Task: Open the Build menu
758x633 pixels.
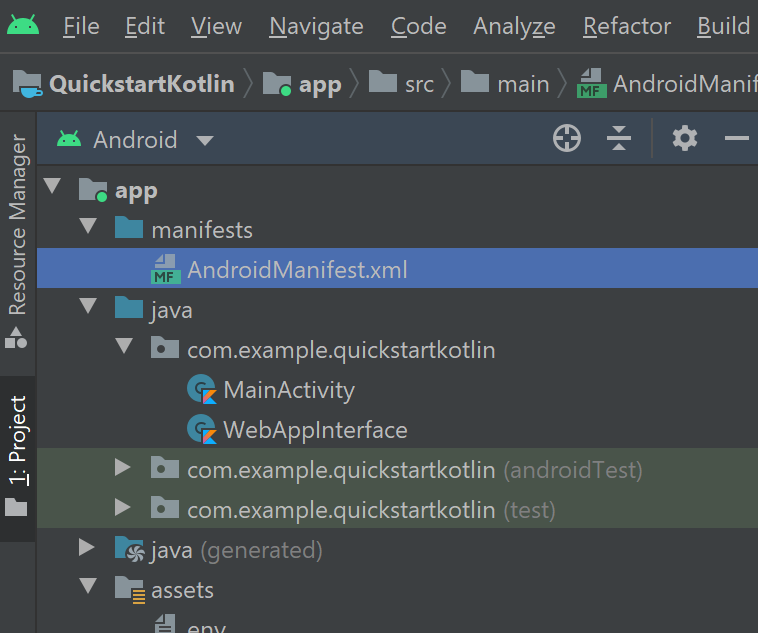Action: 723,26
